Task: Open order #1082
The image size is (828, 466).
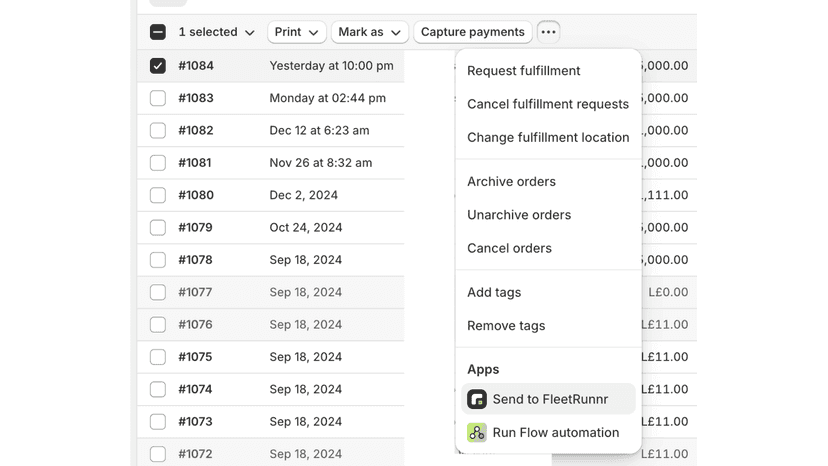Action: click(x=196, y=131)
